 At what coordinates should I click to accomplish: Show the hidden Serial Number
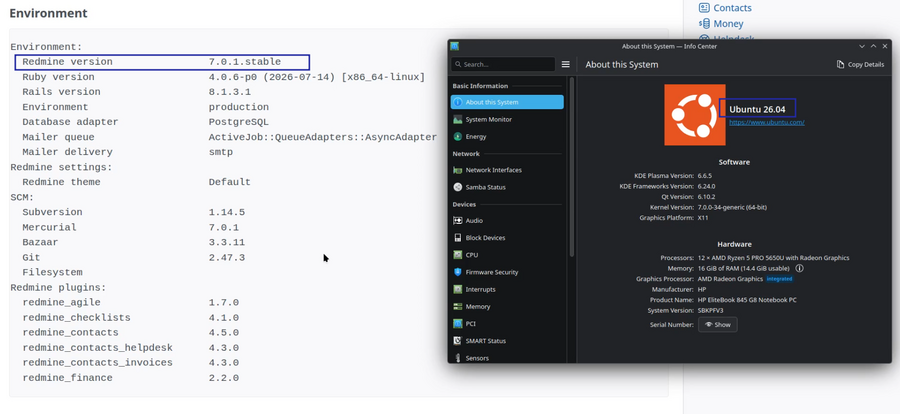coord(717,324)
